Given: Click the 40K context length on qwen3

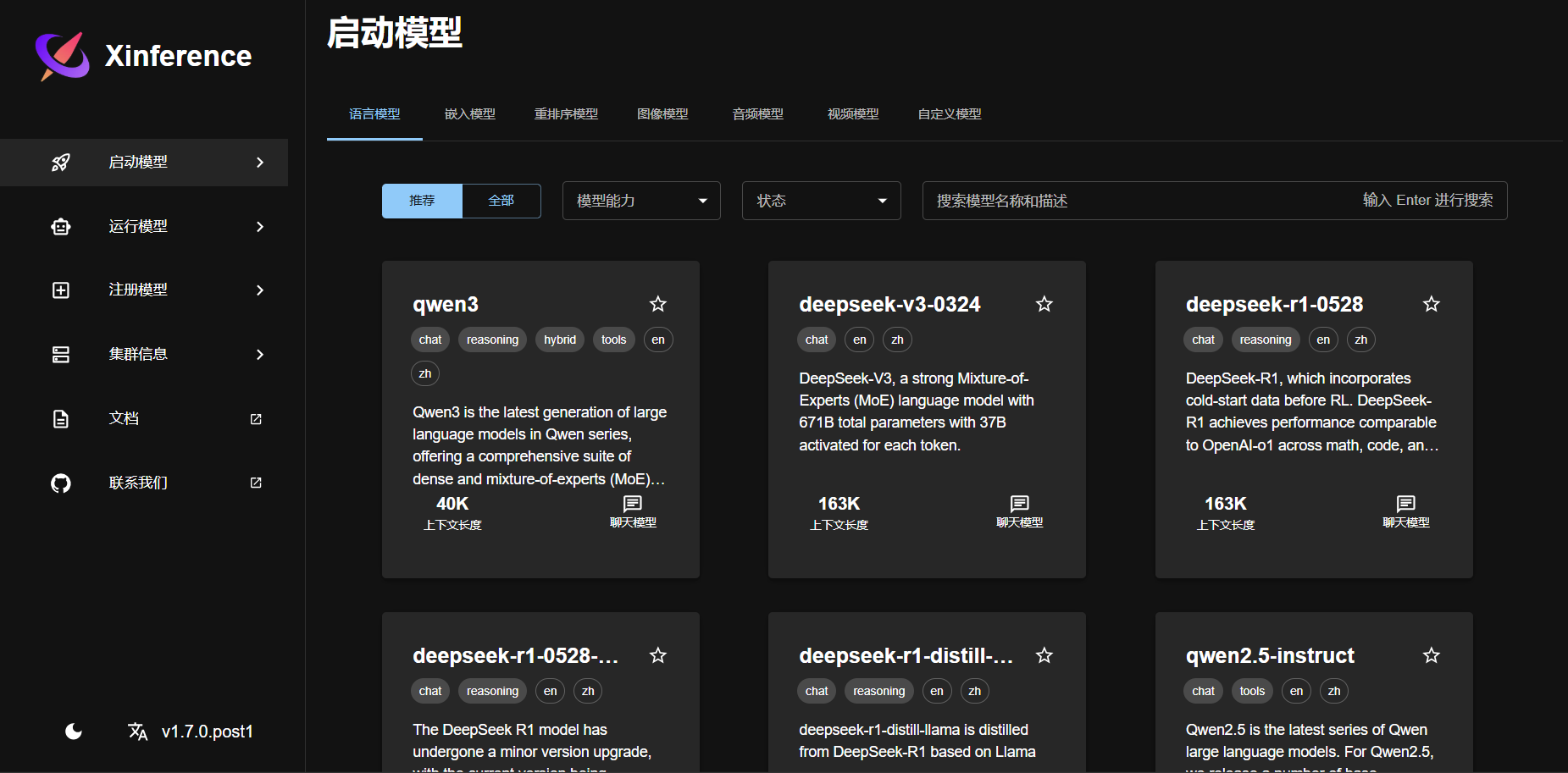Looking at the screenshot, I should pyautogui.click(x=452, y=504).
